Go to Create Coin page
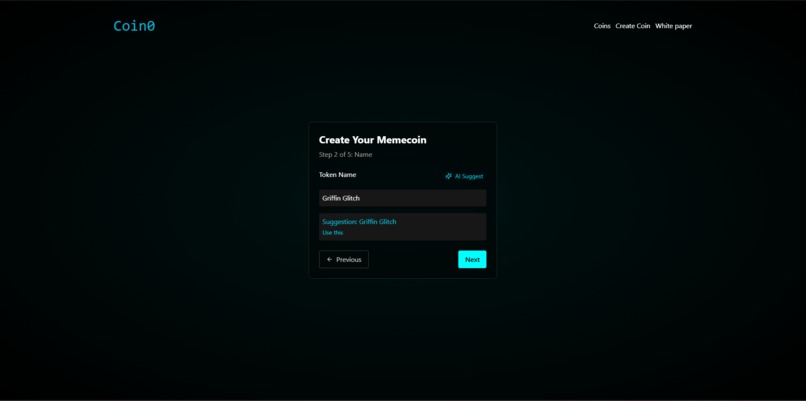Image resolution: width=806 pixels, height=401 pixels. [633, 26]
